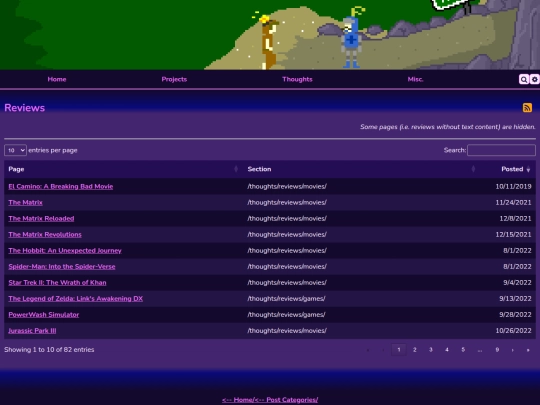Sort by Posted date arrow
Viewport: 540px width, 405px height.
(x=528, y=169)
